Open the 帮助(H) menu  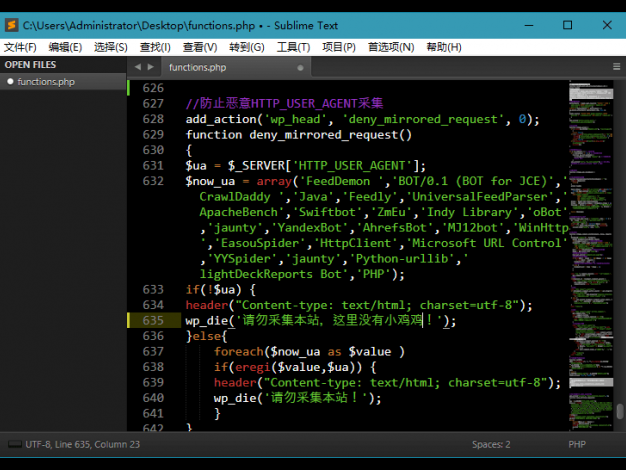coord(444,47)
